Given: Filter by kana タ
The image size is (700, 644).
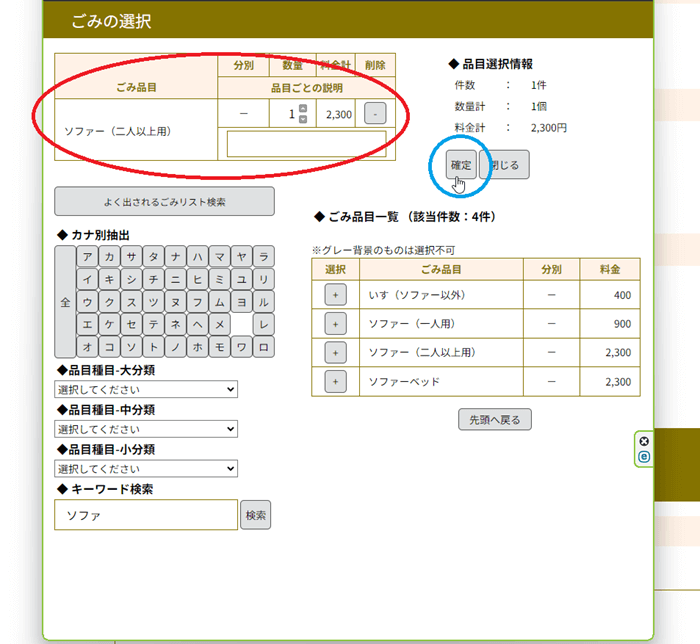Looking at the screenshot, I should coord(154,257).
